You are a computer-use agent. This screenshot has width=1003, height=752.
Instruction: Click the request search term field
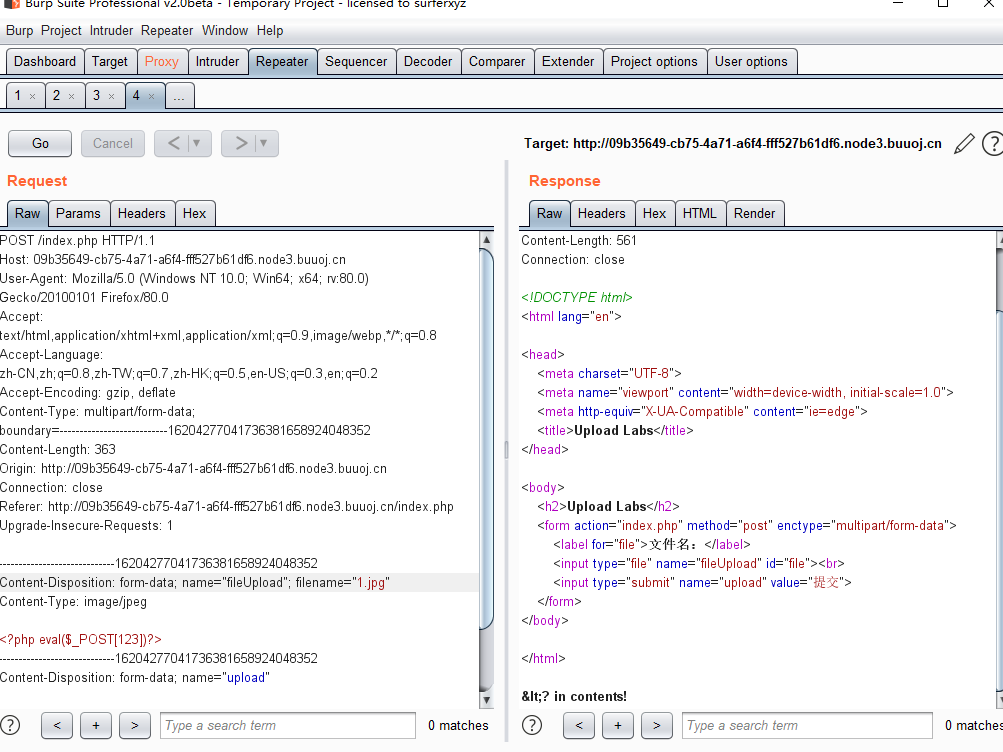coord(288,725)
